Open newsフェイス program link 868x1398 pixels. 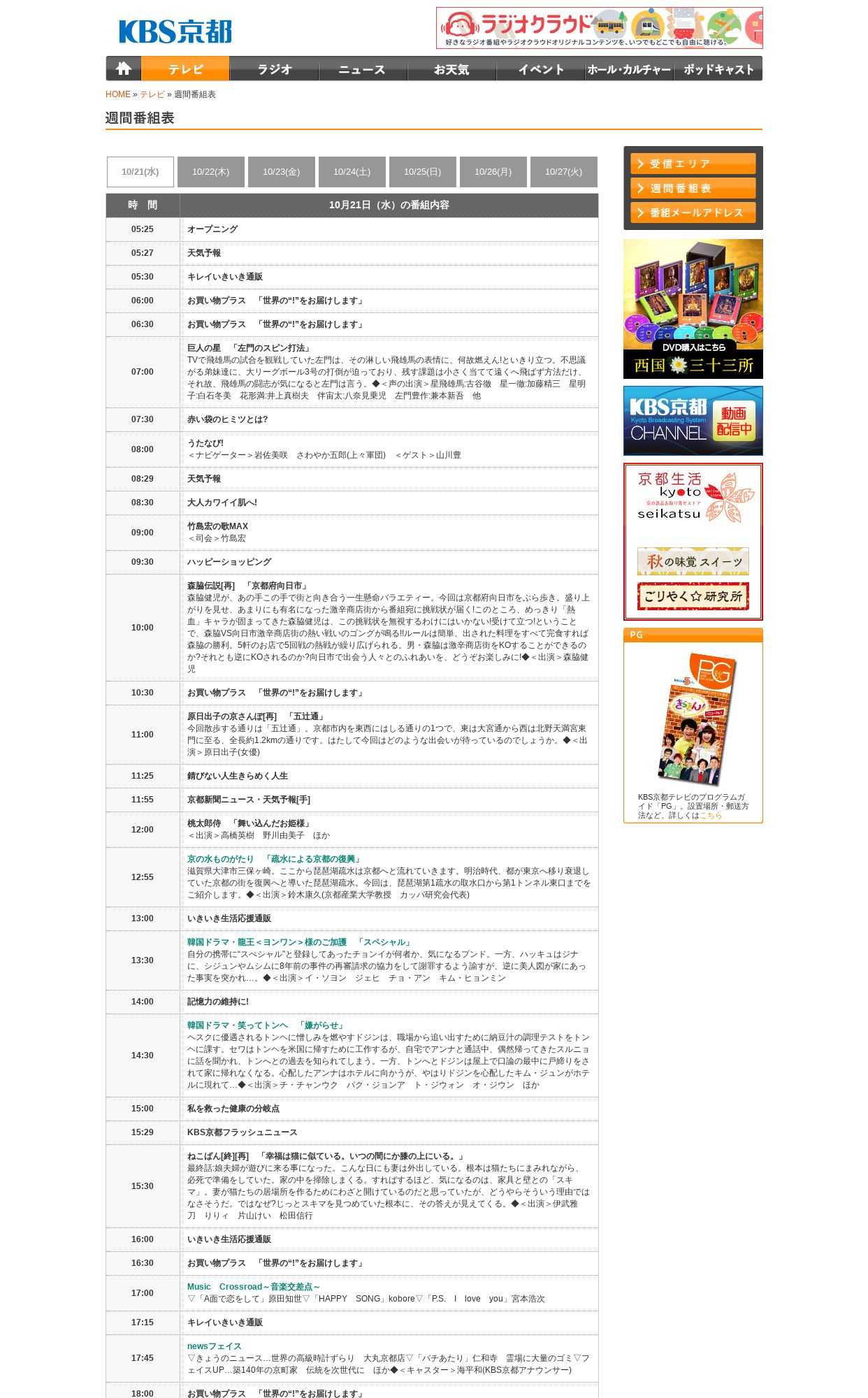pyautogui.click(x=214, y=1346)
